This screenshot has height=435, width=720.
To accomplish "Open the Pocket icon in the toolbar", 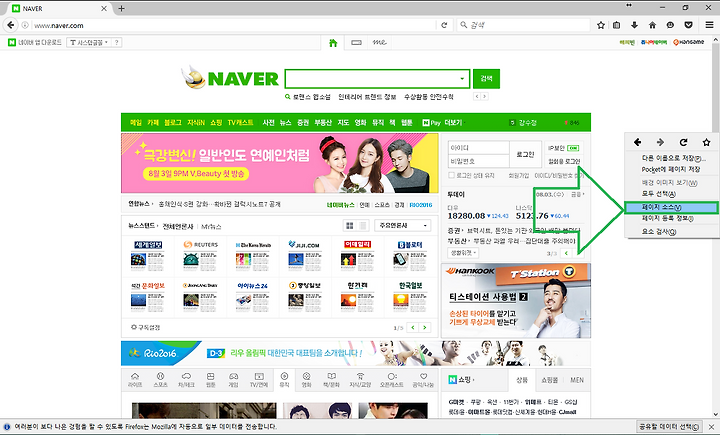I will coord(688,25).
